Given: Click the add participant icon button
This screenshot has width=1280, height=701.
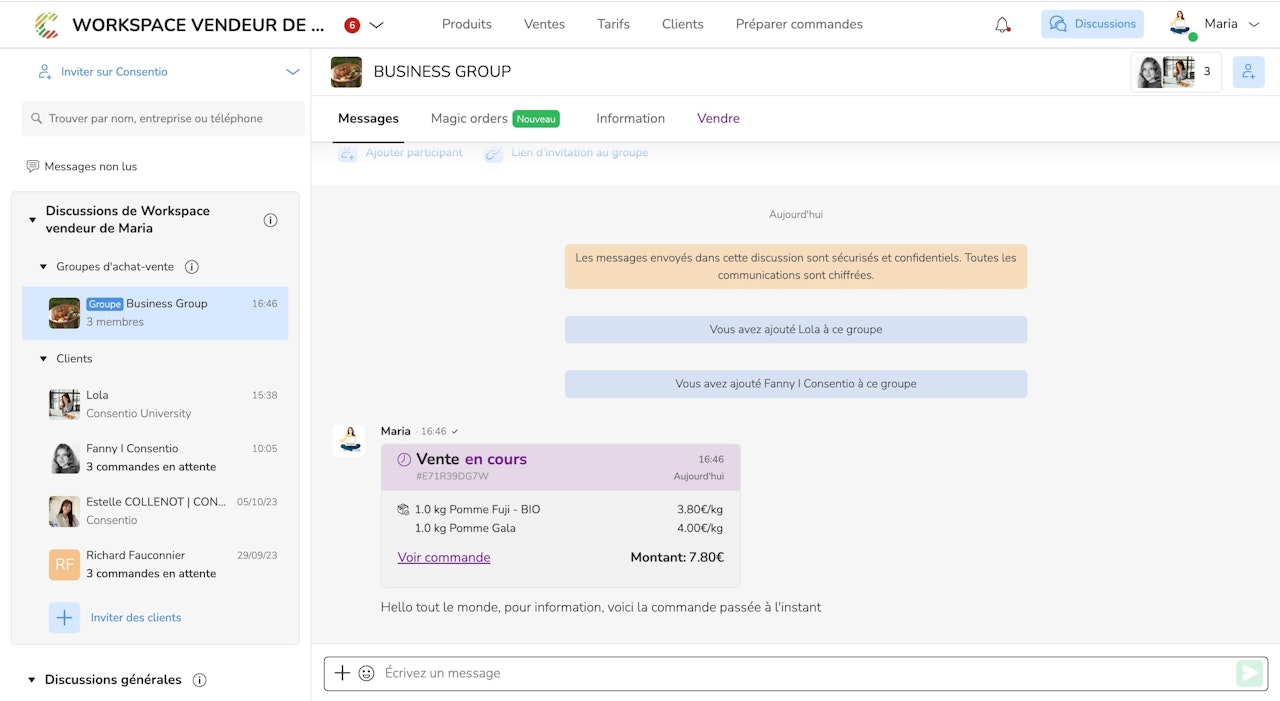Looking at the screenshot, I should click(x=1248, y=72).
